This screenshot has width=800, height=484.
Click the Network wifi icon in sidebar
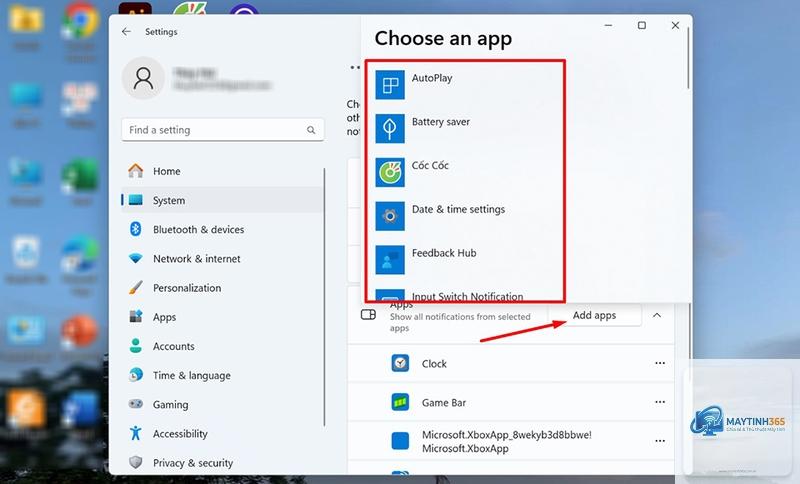click(136, 259)
